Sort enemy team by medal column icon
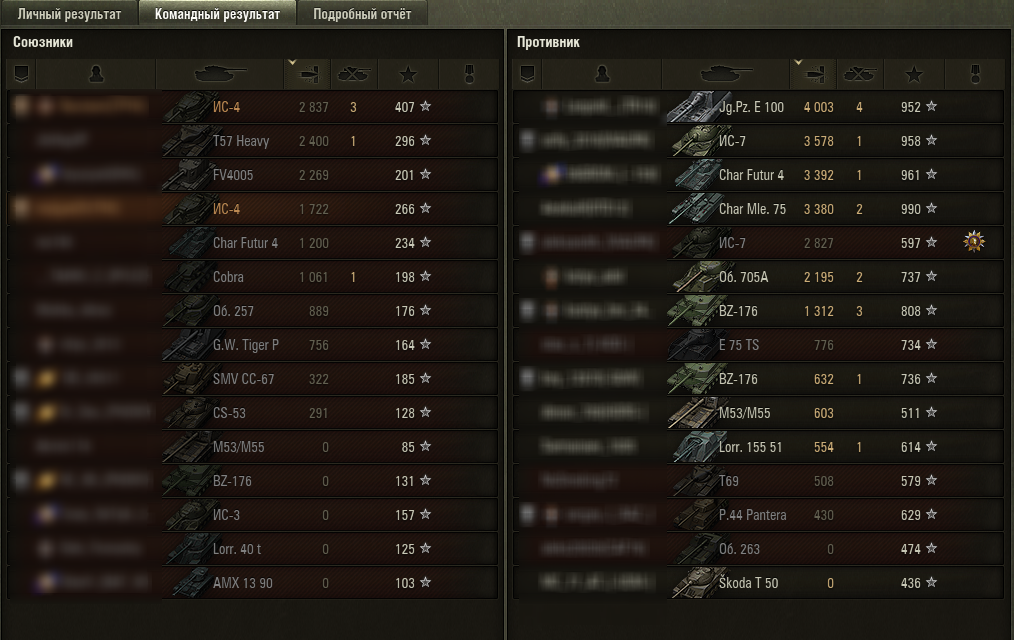The image size is (1014, 640). [975, 74]
